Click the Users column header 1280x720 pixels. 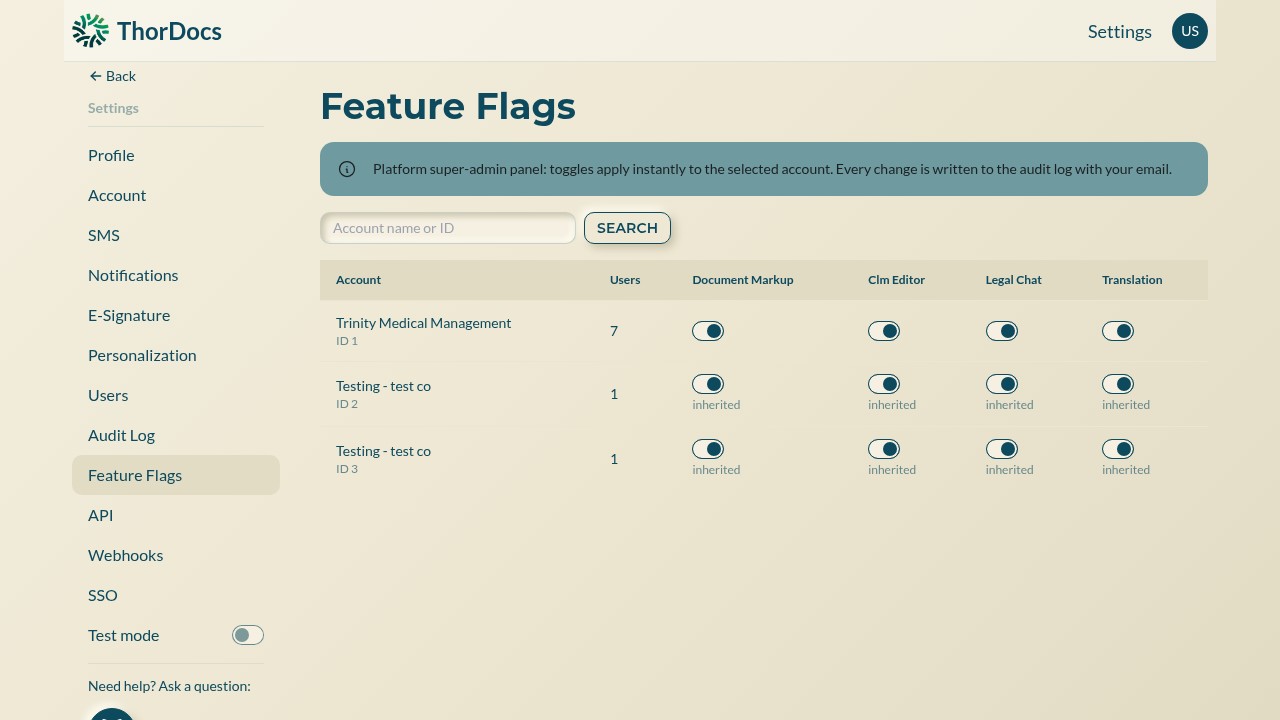click(x=625, y=280)
